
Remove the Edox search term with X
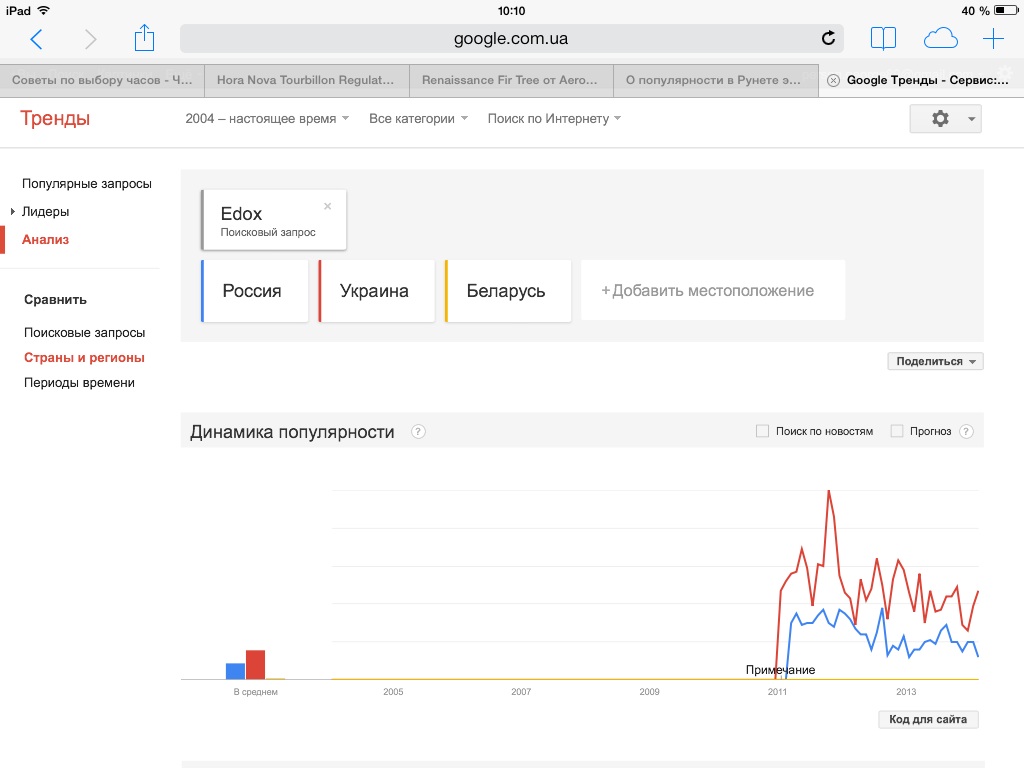(x=327, y=207)
